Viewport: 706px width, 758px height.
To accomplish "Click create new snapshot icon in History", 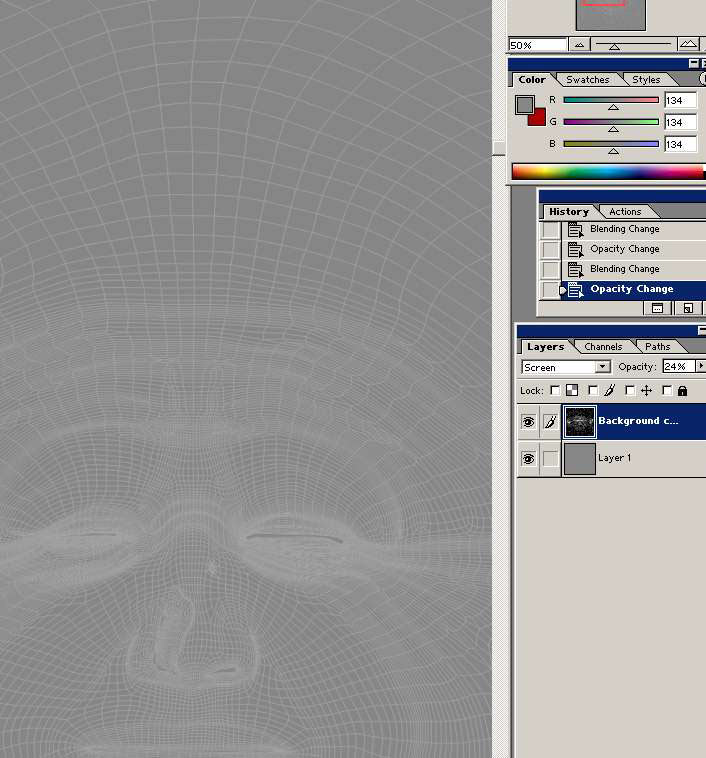I will (x=688, y=309).
